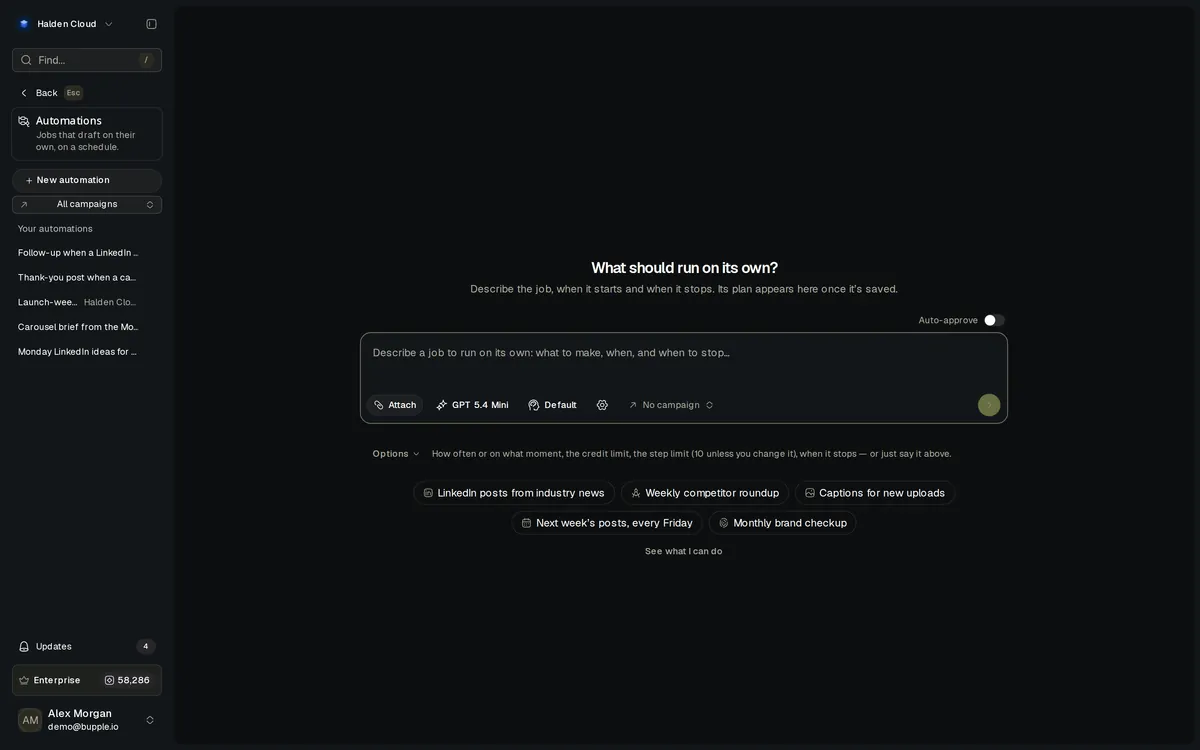Viewport: 1200px width, 750px height.
Task: Click the Your automations section label
Action: point(55,229)
